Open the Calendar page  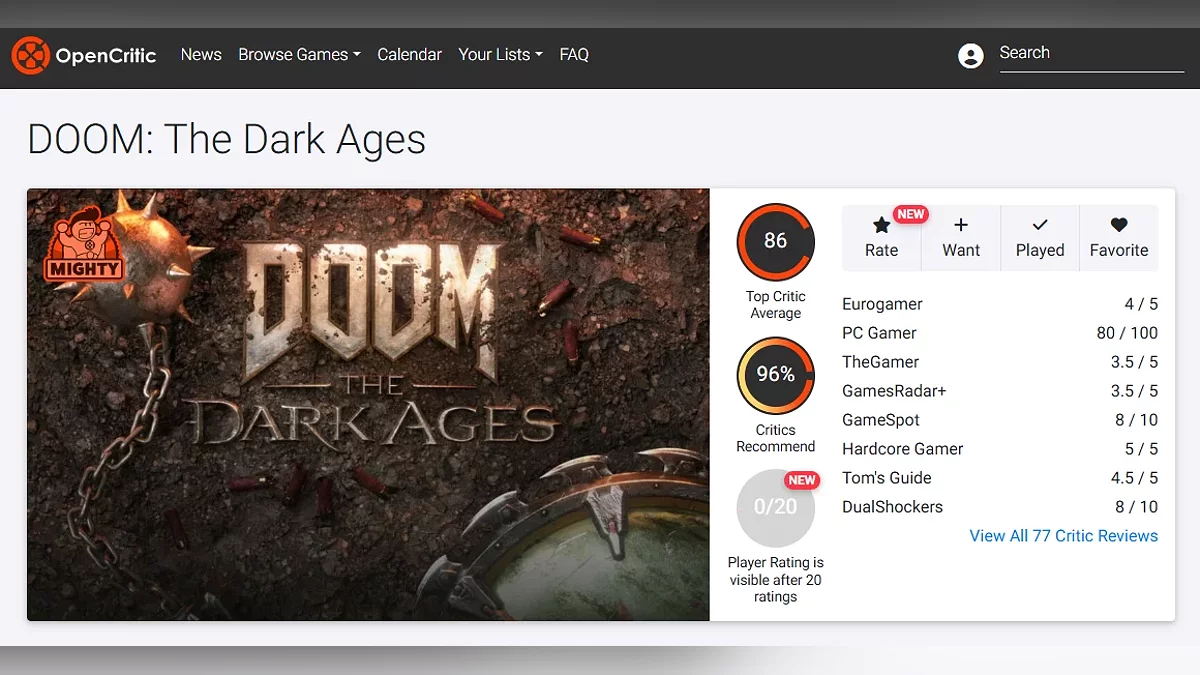coord(409,55)
